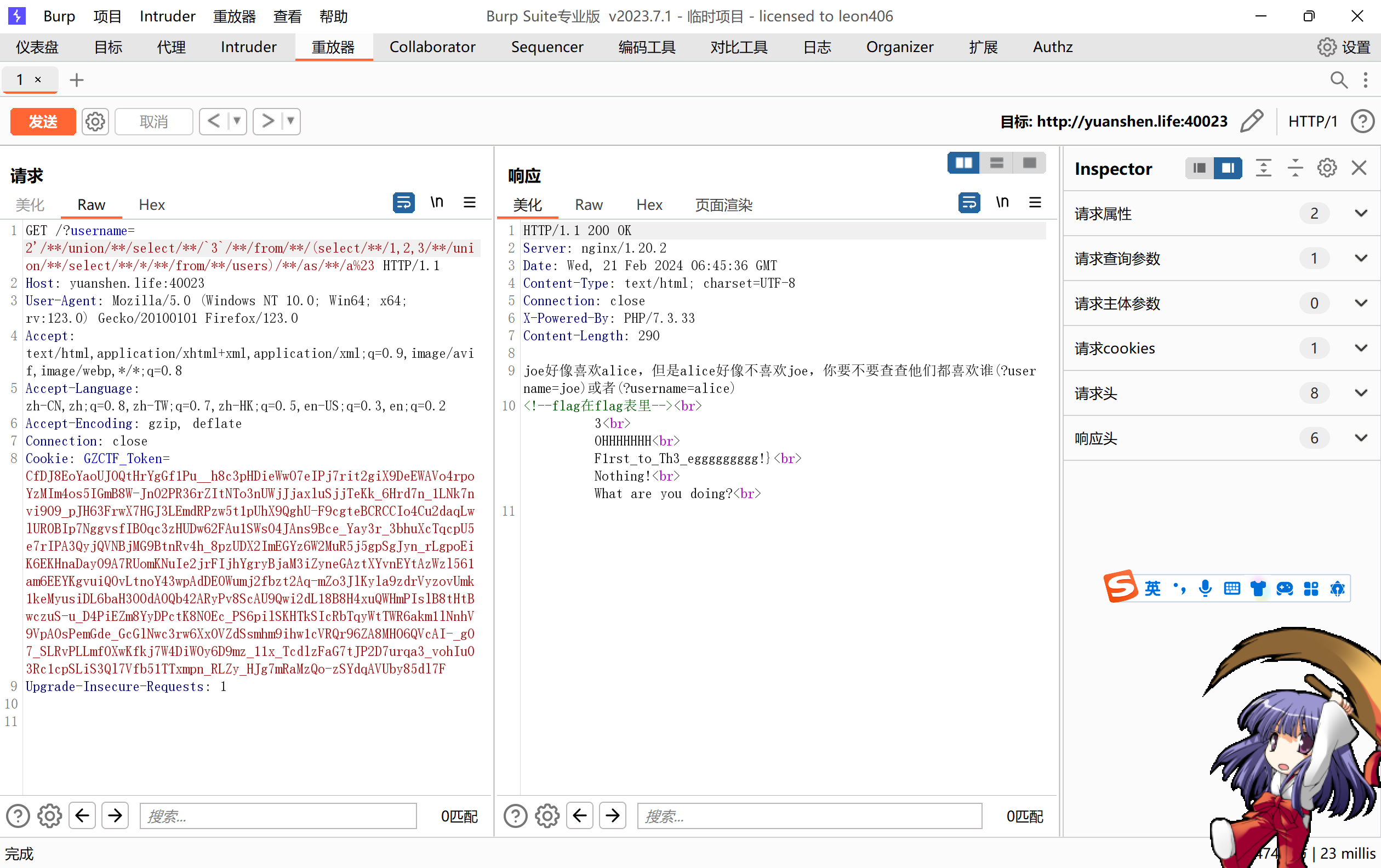Select side-by-side layout view
Screen dimensions: 1381x868
963,163
